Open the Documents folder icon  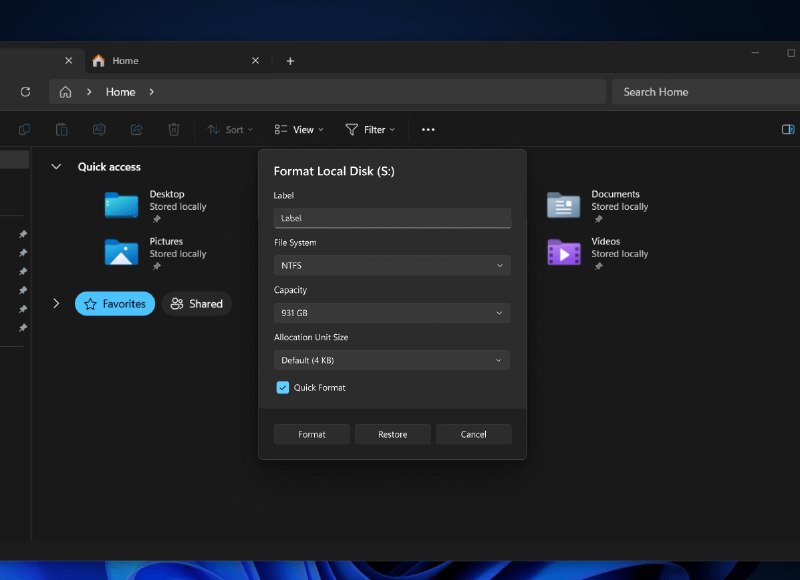click(563, 205)
